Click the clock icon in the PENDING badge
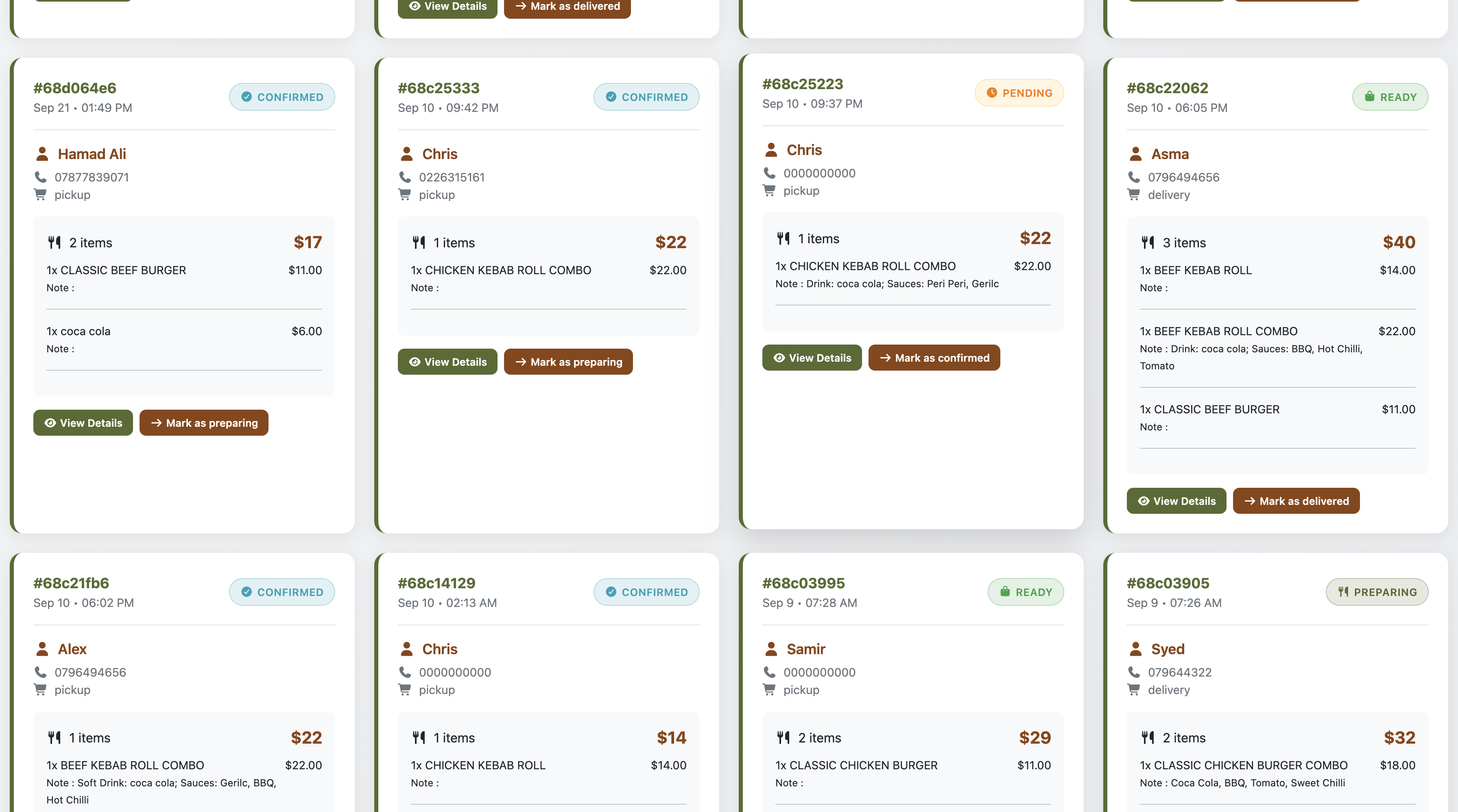The image size is (1458, 812). [x=992, y=93]
